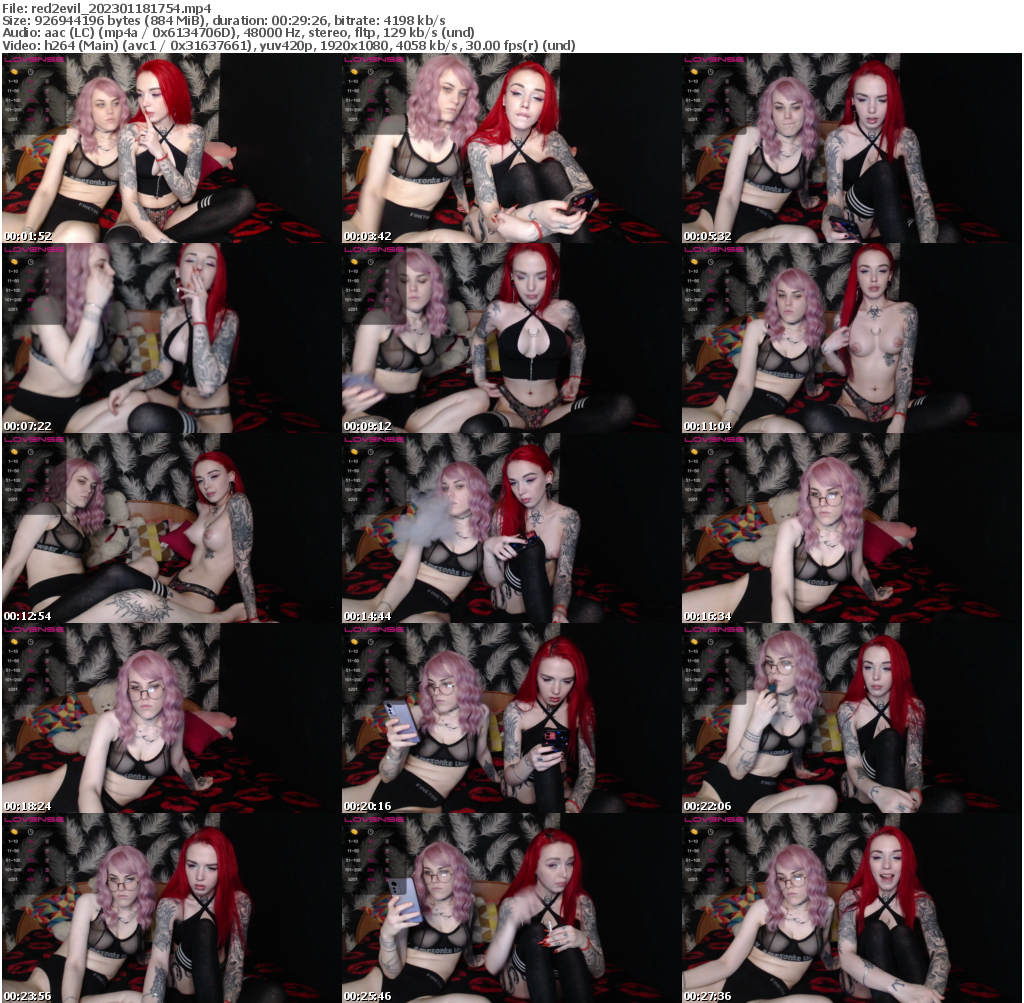The height and width of the screenshot is (1003, 1024).
Task: Click the clock timer icon in the overlay
Action: (x=30, y=72)
